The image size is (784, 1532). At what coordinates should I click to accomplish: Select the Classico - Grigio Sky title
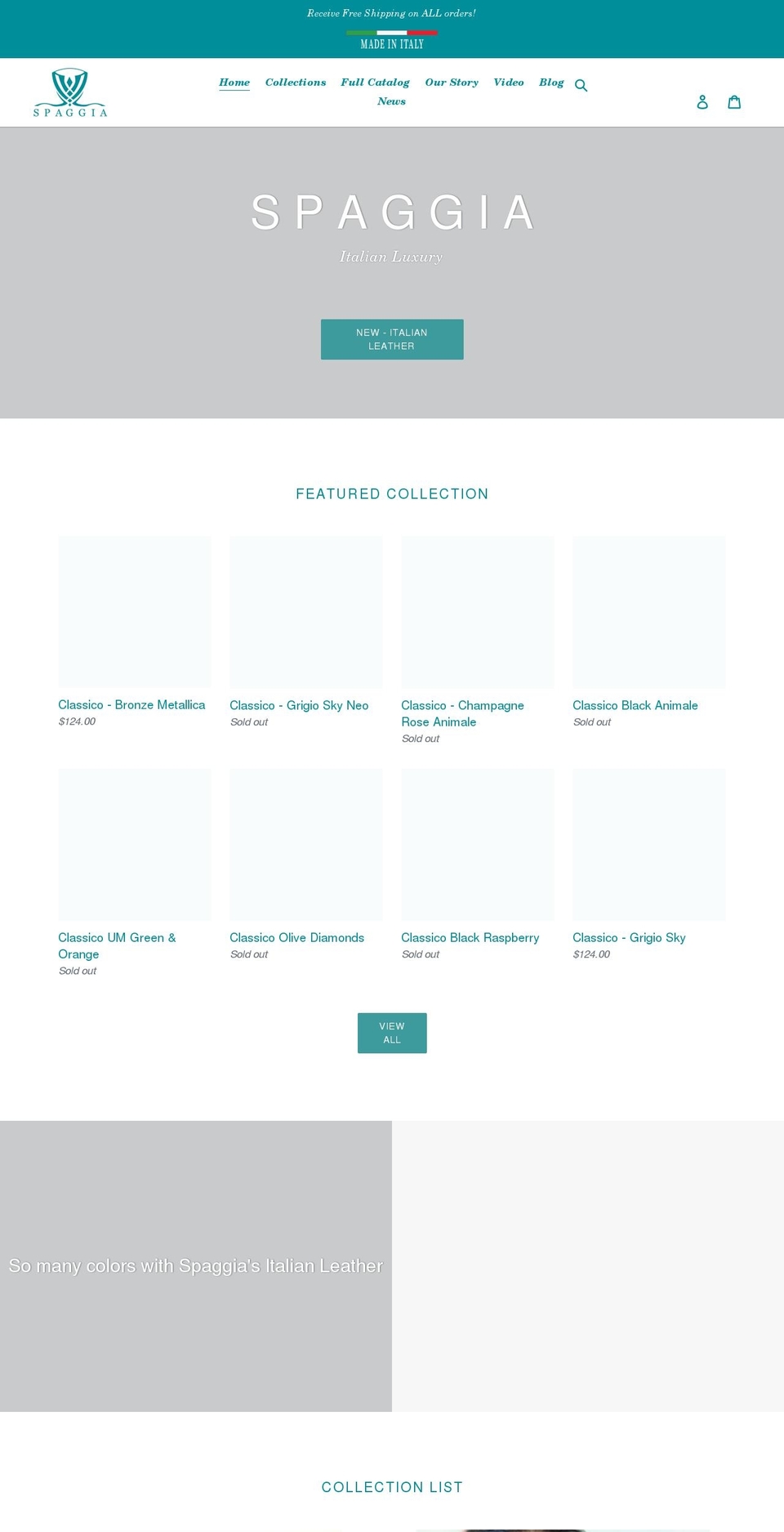(629, 937)
